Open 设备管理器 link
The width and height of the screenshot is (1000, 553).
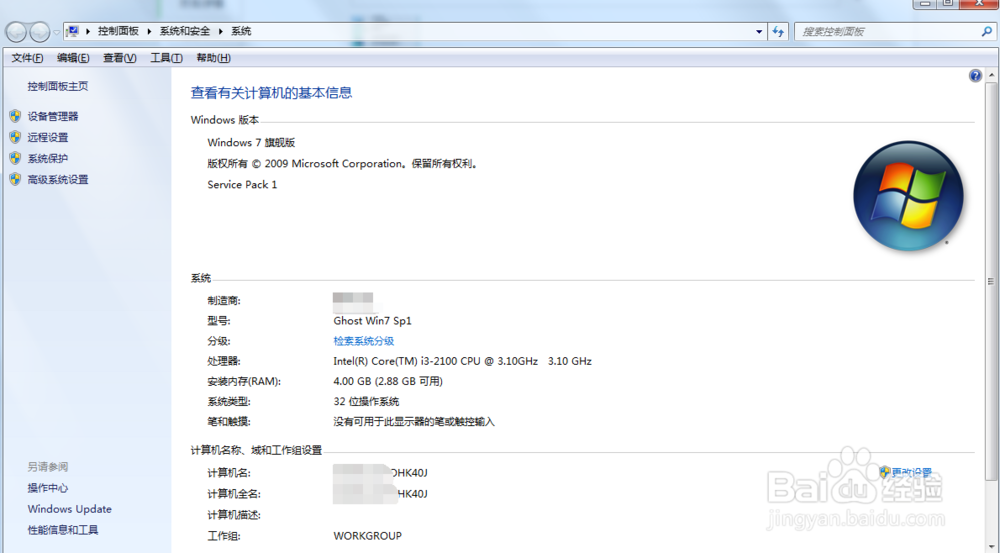53,116
